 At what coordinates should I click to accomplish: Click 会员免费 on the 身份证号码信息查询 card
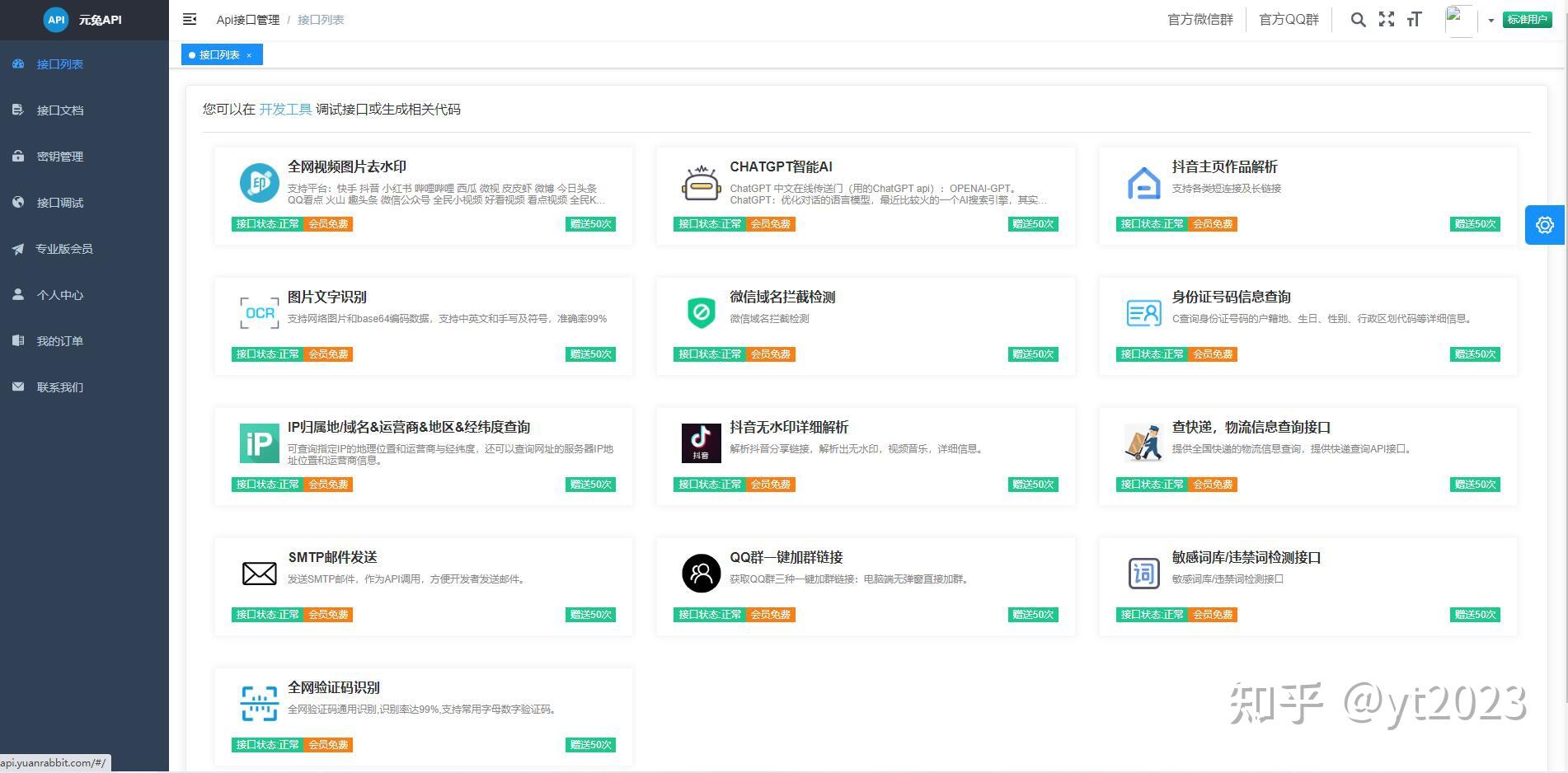point(1213,354)
